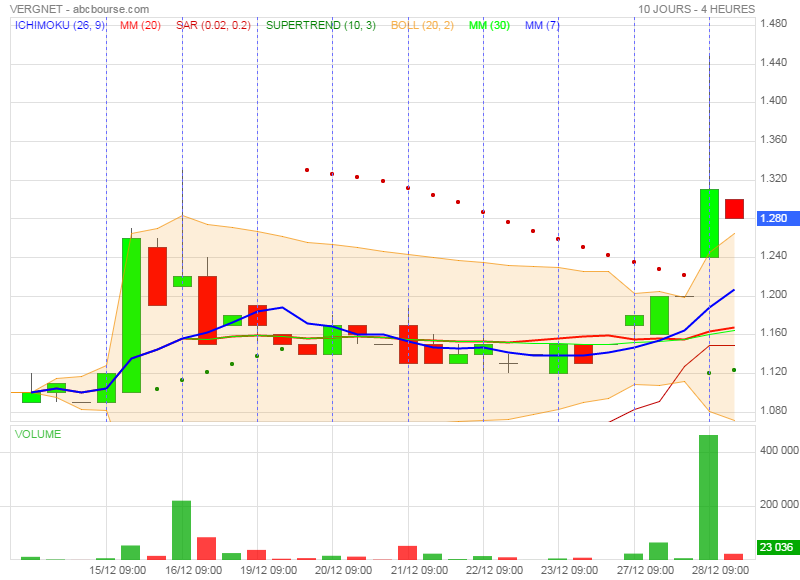Click the 1.360 price axis label
800x580 pixels.
(773, 139)
